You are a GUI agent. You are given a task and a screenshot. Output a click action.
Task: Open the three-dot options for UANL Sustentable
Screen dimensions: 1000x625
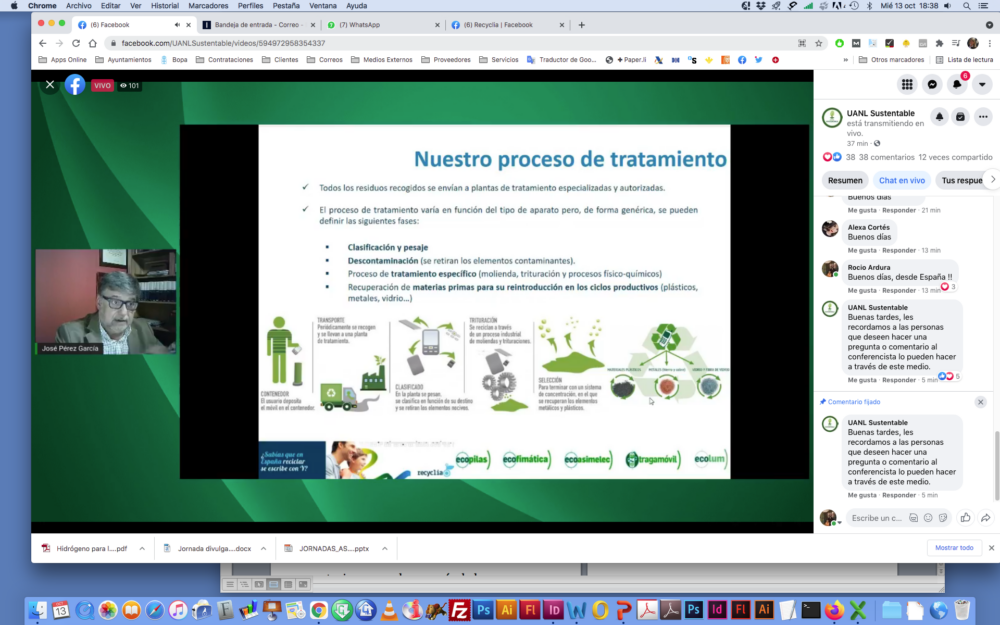click(982, 117)
